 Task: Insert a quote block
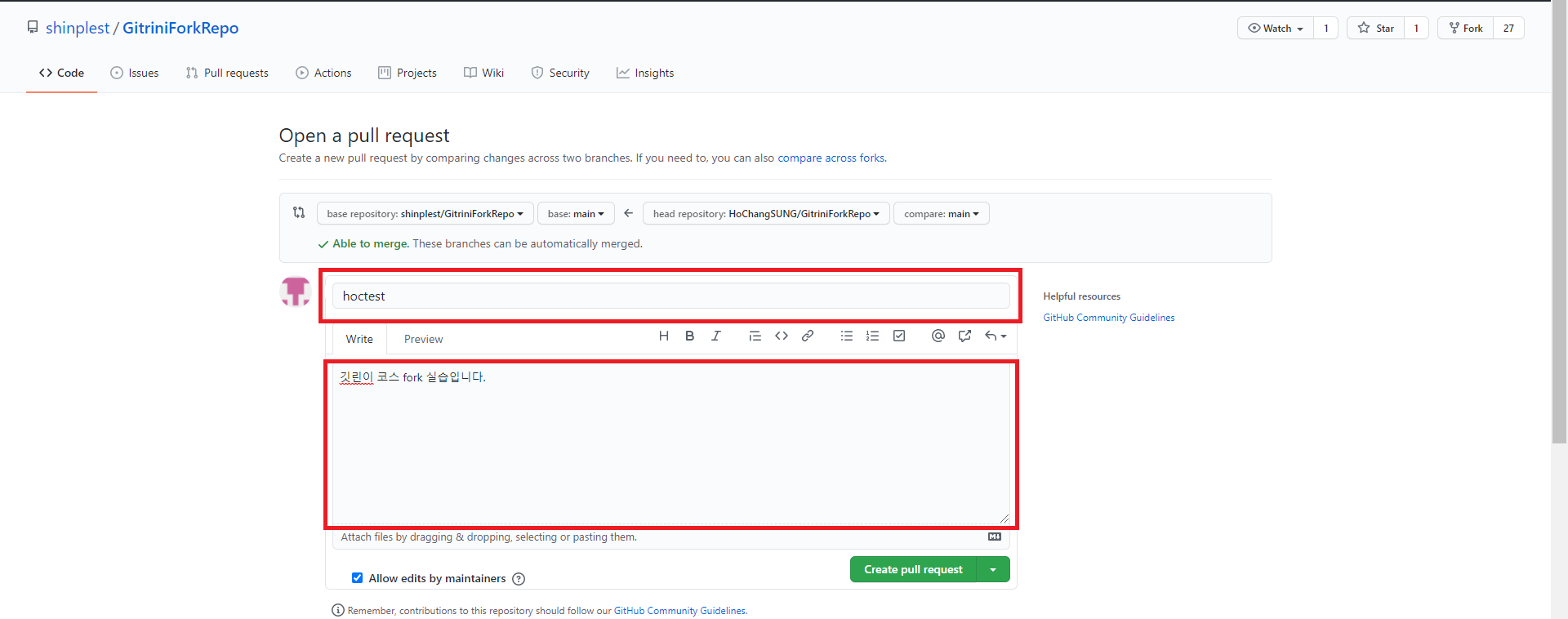click(x=755, y=336)
